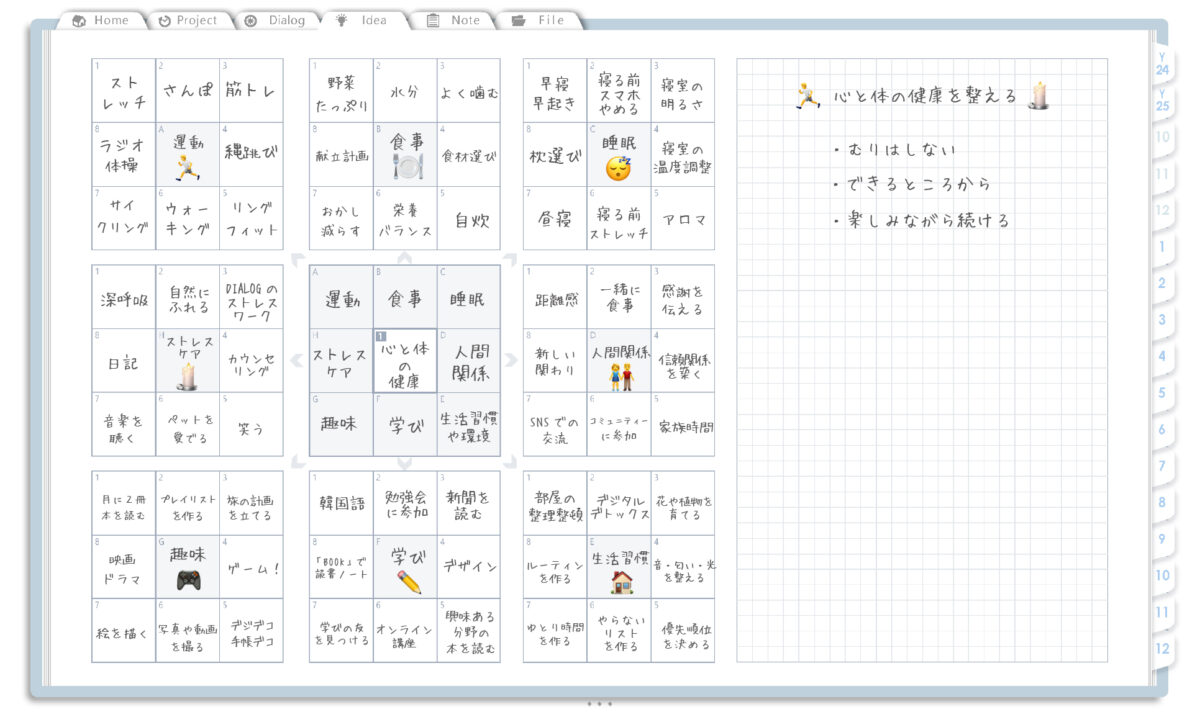Image resolution: width=1200 pixels, height=712 pixels.
Task: Click the three dots handle at bottom
Action: click(x=599, y=703)
